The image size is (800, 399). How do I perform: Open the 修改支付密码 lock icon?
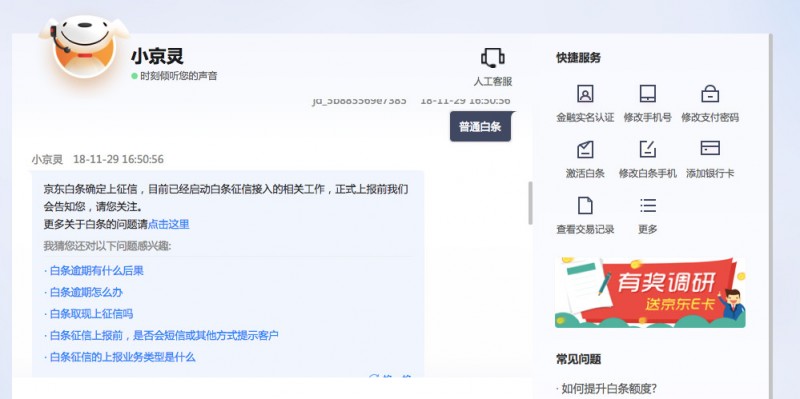tap(710, 94)
